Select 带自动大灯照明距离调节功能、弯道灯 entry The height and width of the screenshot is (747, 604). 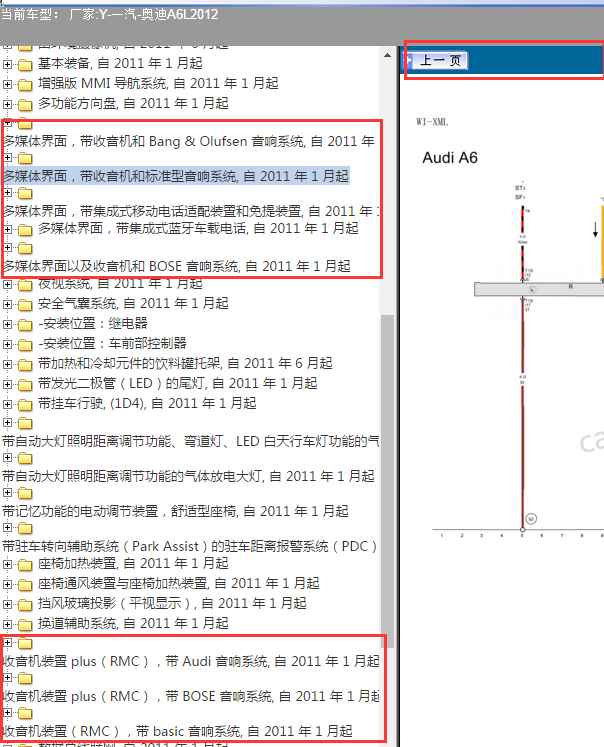pos(191,441)
